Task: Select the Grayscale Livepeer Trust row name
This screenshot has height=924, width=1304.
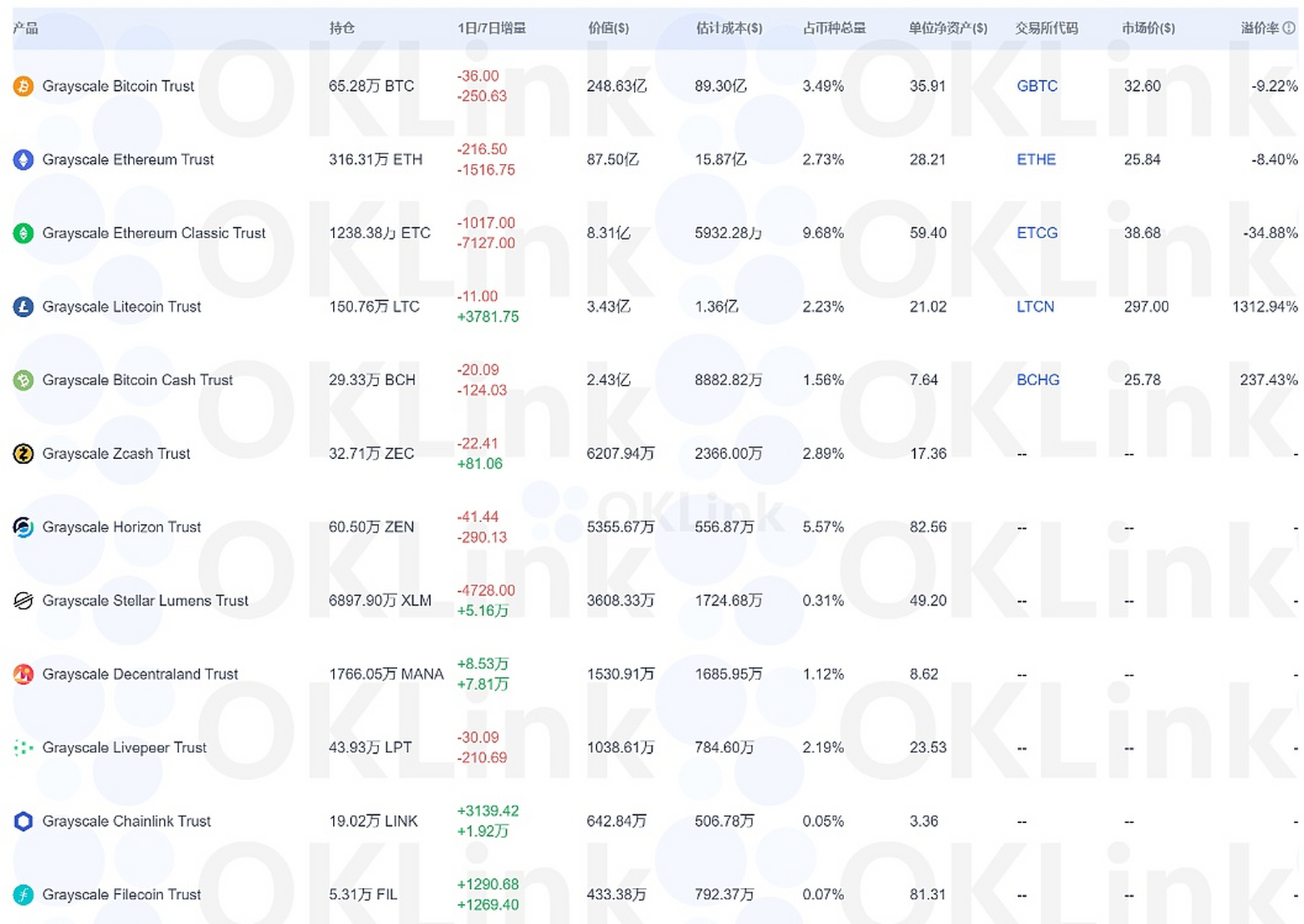Action: (x=124, y=748)
